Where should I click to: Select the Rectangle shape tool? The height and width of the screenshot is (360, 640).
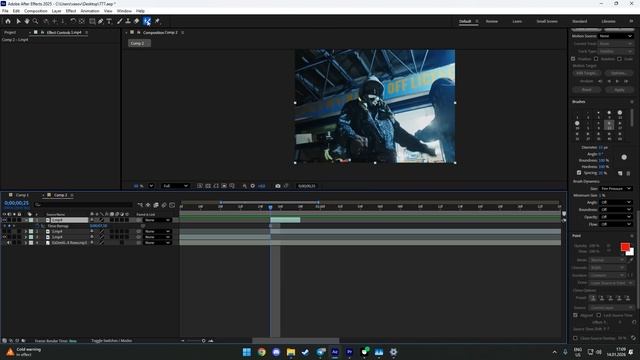click(x=92, y=21)
